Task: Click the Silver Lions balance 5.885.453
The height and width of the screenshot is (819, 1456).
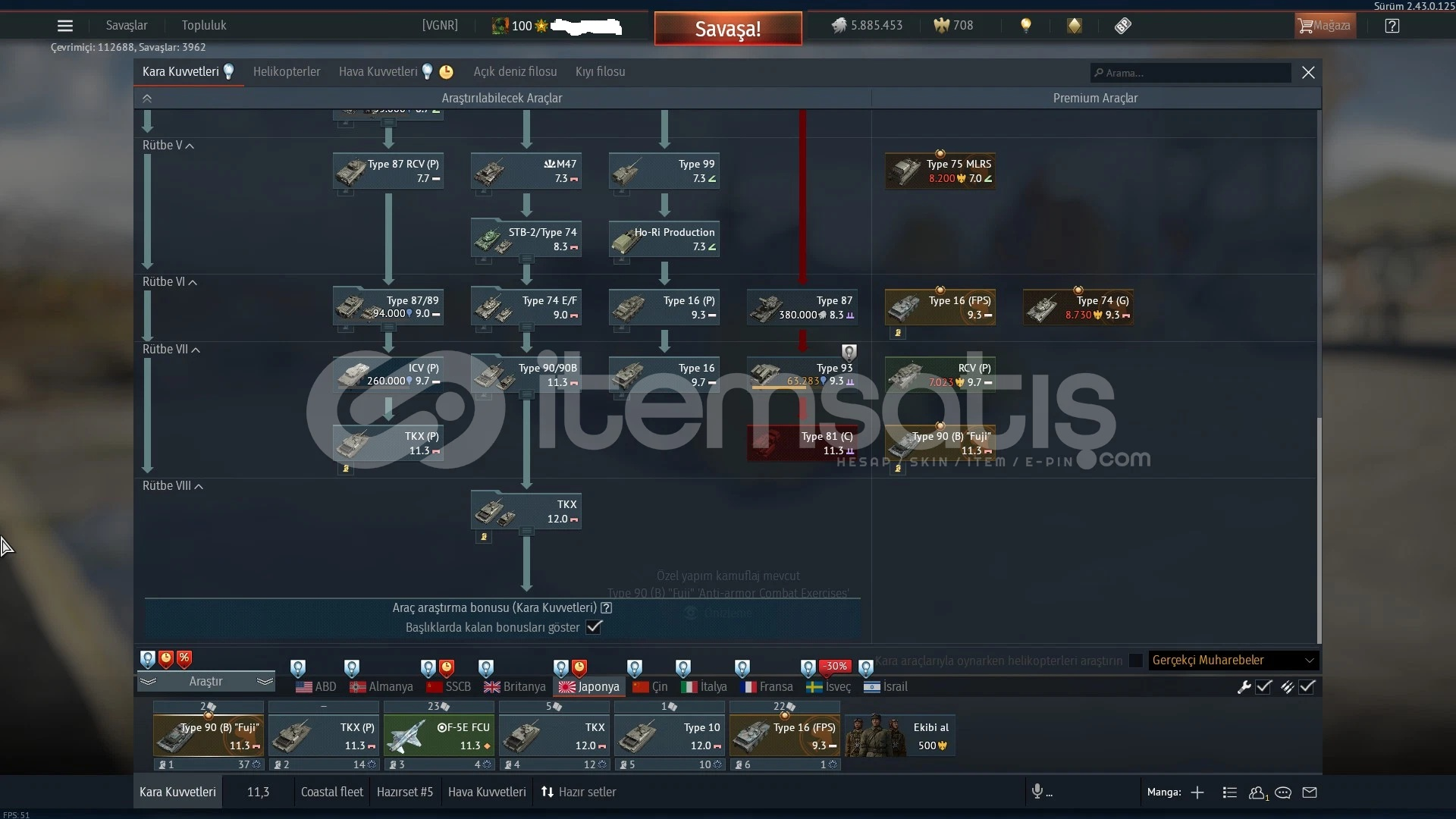Action: point(867,26)
